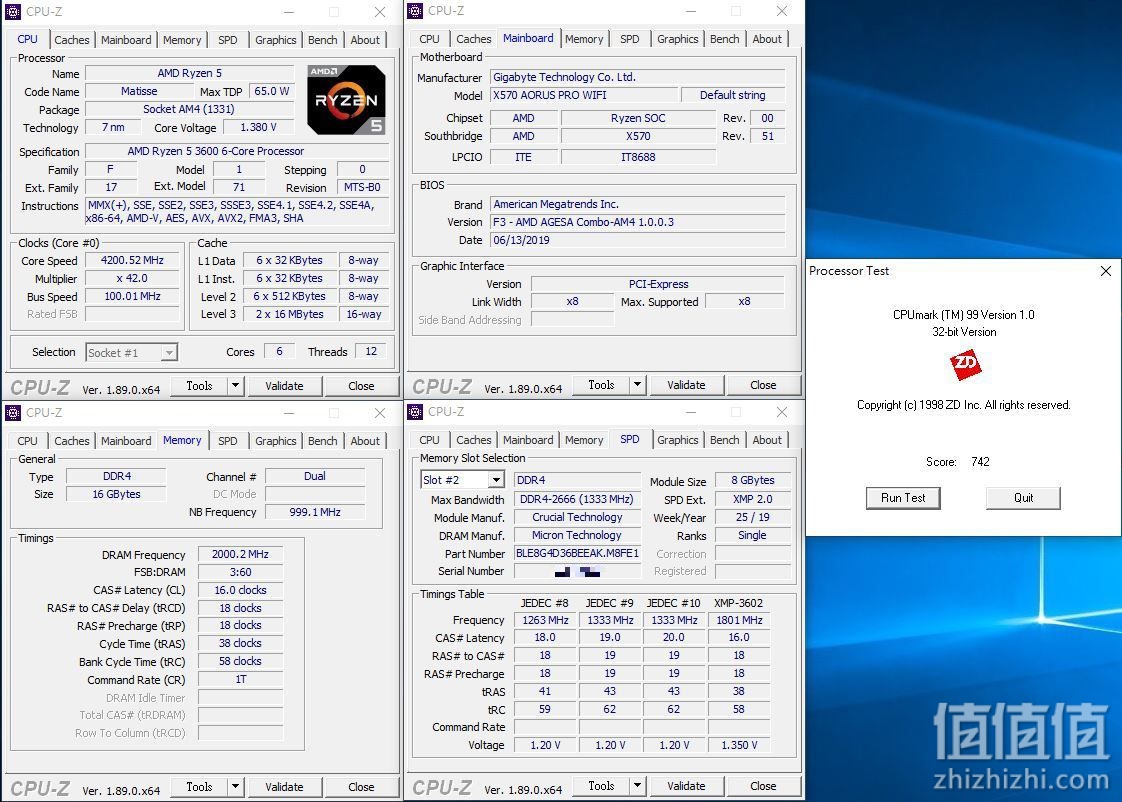Select Graphics tab in the Mainboard-tab window

click(678, 39)
